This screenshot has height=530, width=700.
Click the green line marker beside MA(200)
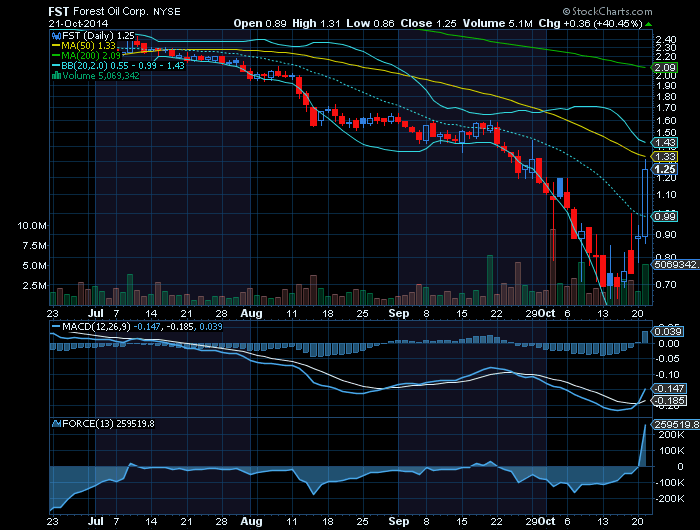pyautogui.click(x=56, y=55)
